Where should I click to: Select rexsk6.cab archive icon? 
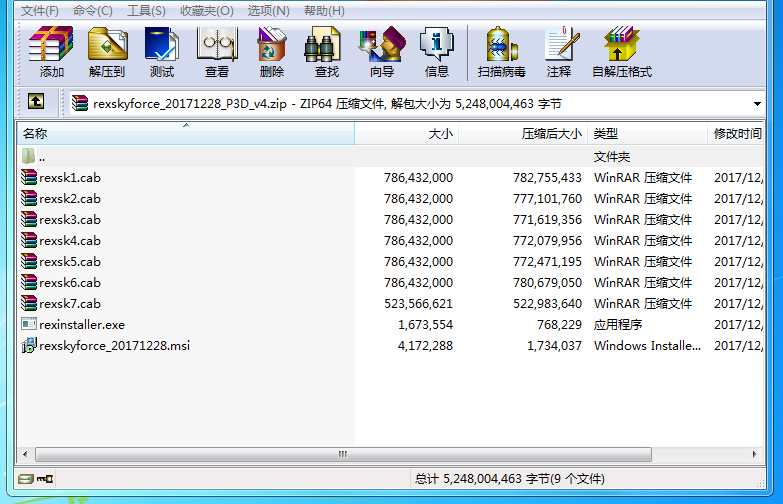pyautogui.click(x=29, y=282)
